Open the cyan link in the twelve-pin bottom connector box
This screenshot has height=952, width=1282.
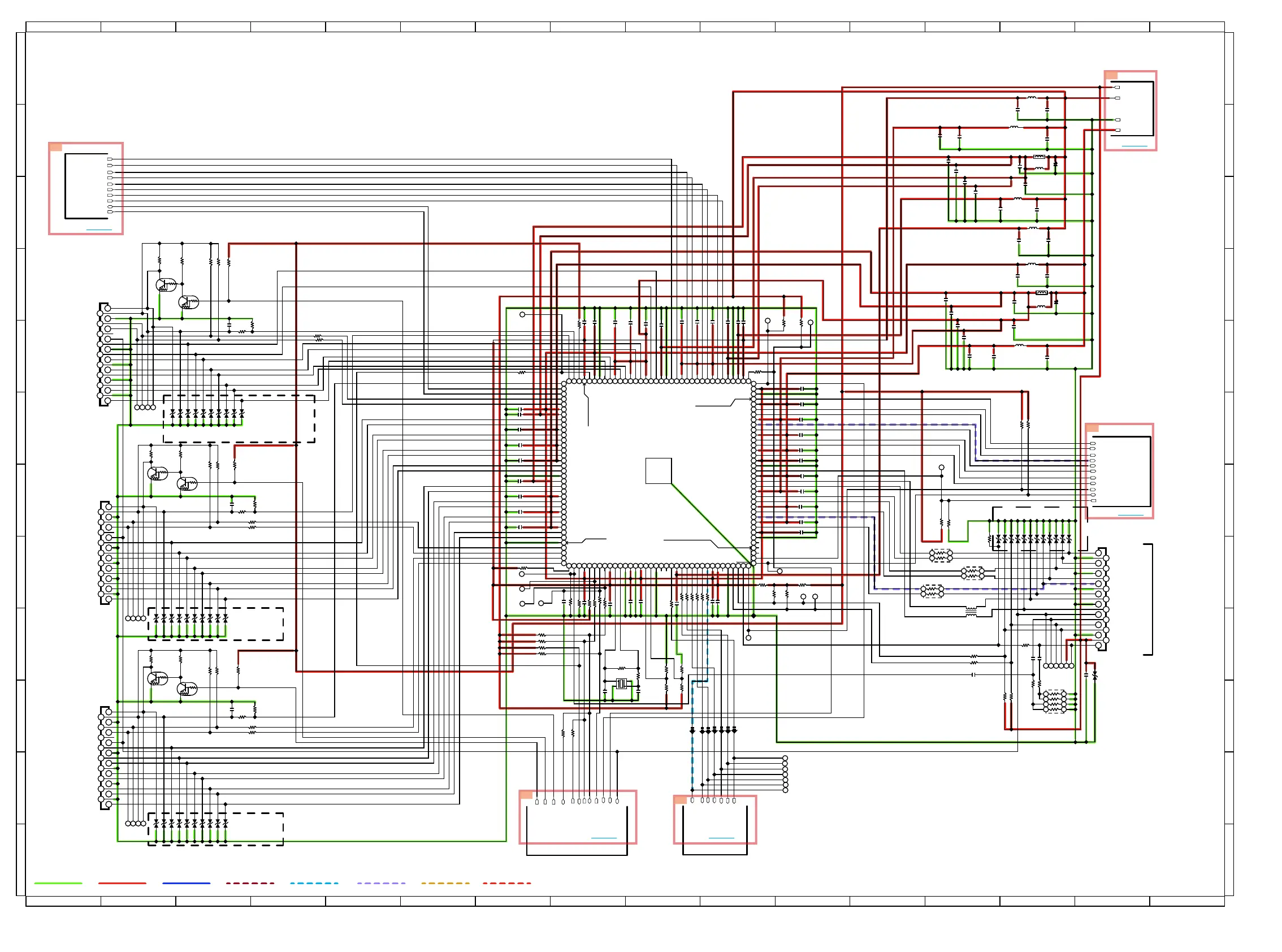(x=604, y=837)
